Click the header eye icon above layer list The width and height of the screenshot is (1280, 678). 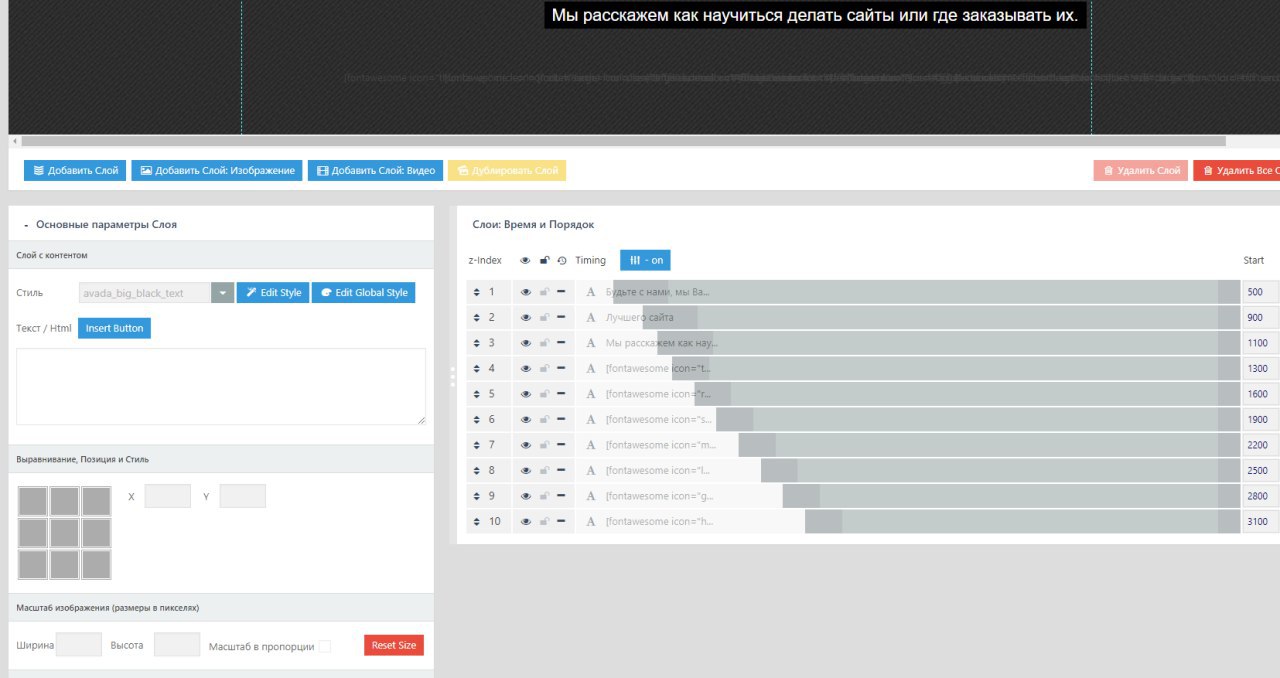coord(526,260)
